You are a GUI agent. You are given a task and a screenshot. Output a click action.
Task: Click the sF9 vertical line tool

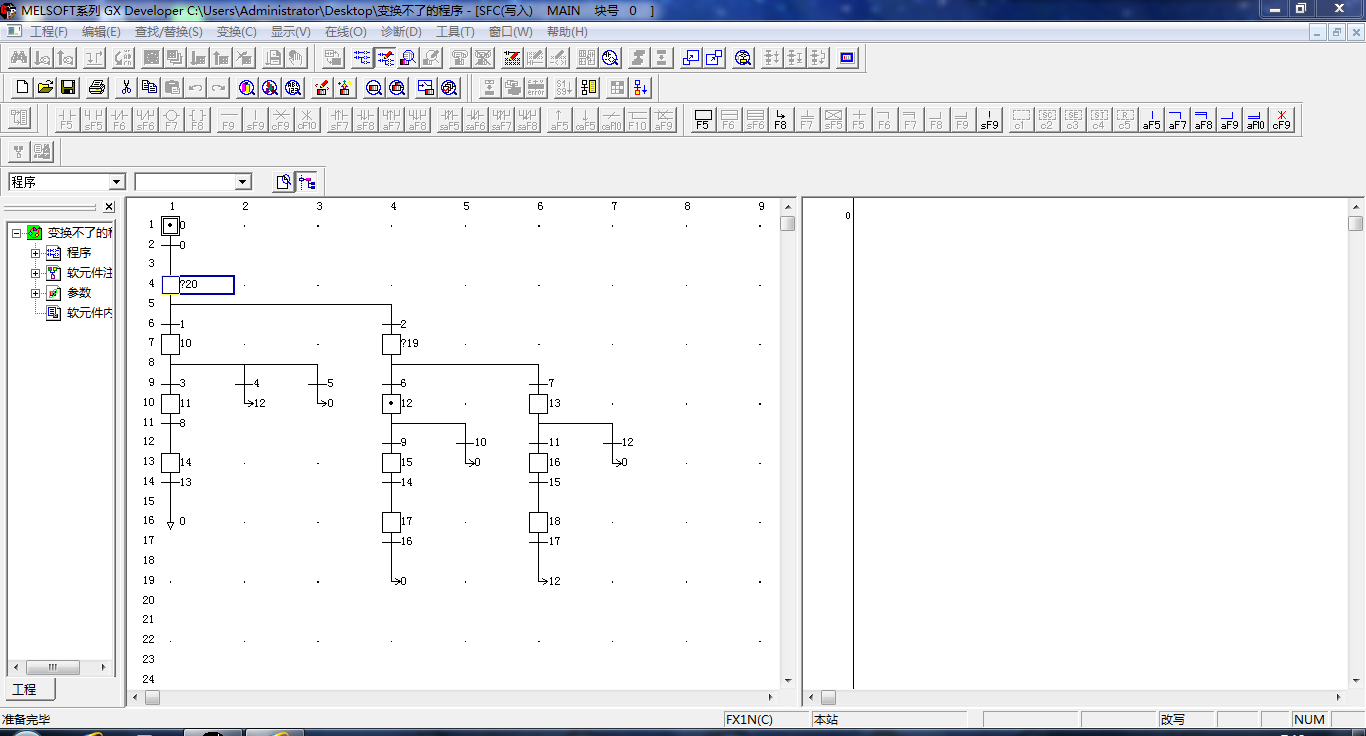coord(989,120)
